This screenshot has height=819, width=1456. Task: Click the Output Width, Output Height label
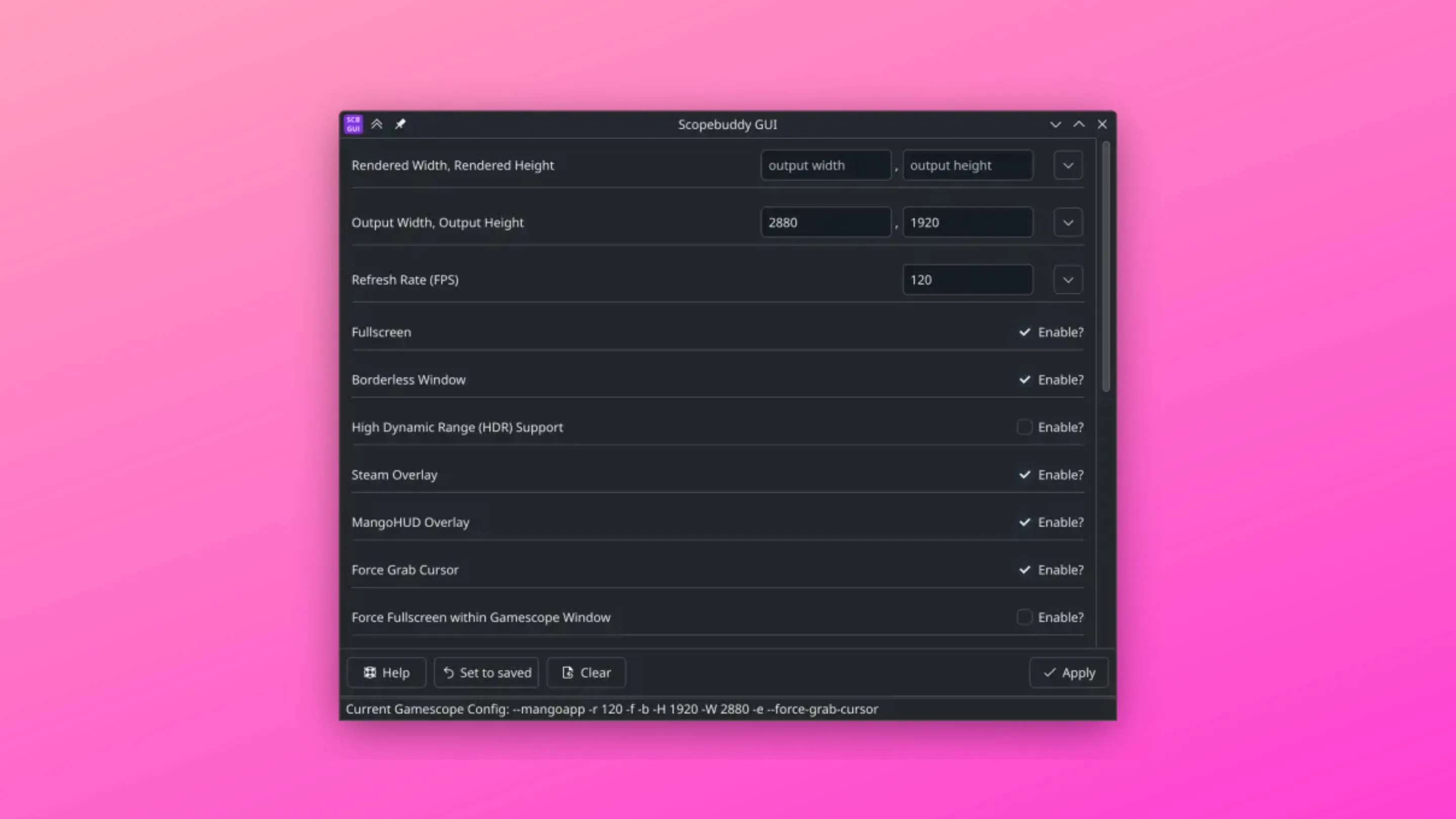pyautogui.click(x=437, y=222)
